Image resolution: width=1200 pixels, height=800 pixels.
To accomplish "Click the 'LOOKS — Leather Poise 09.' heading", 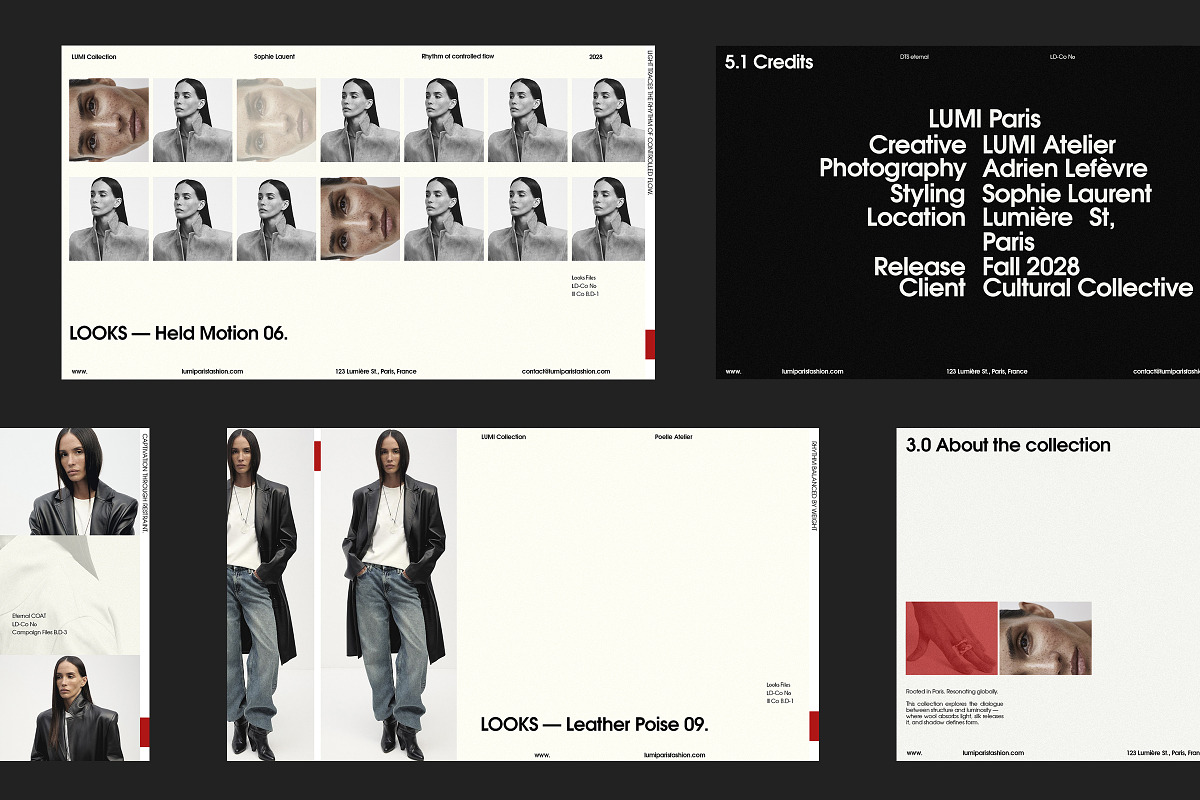I will [x=595, y=724].
